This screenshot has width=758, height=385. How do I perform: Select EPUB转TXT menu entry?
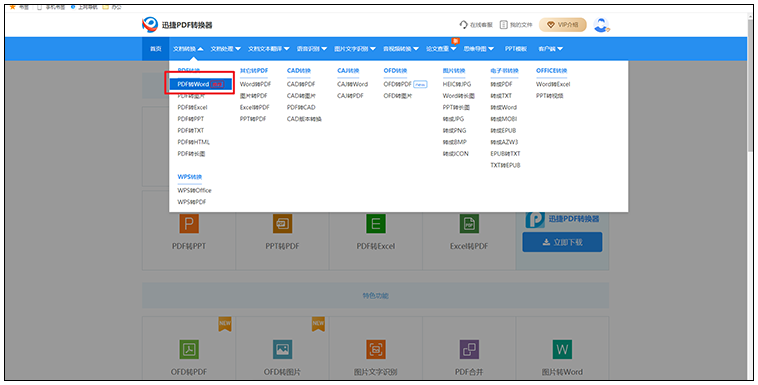[x=505, y=154]
